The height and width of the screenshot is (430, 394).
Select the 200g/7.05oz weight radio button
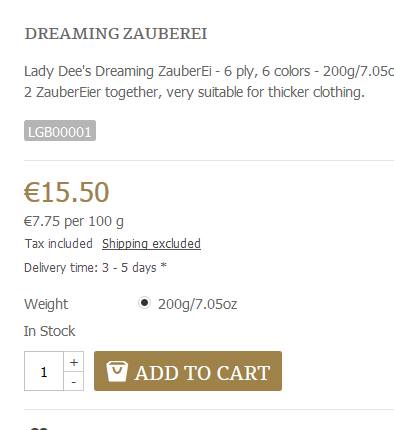(144, 303)
